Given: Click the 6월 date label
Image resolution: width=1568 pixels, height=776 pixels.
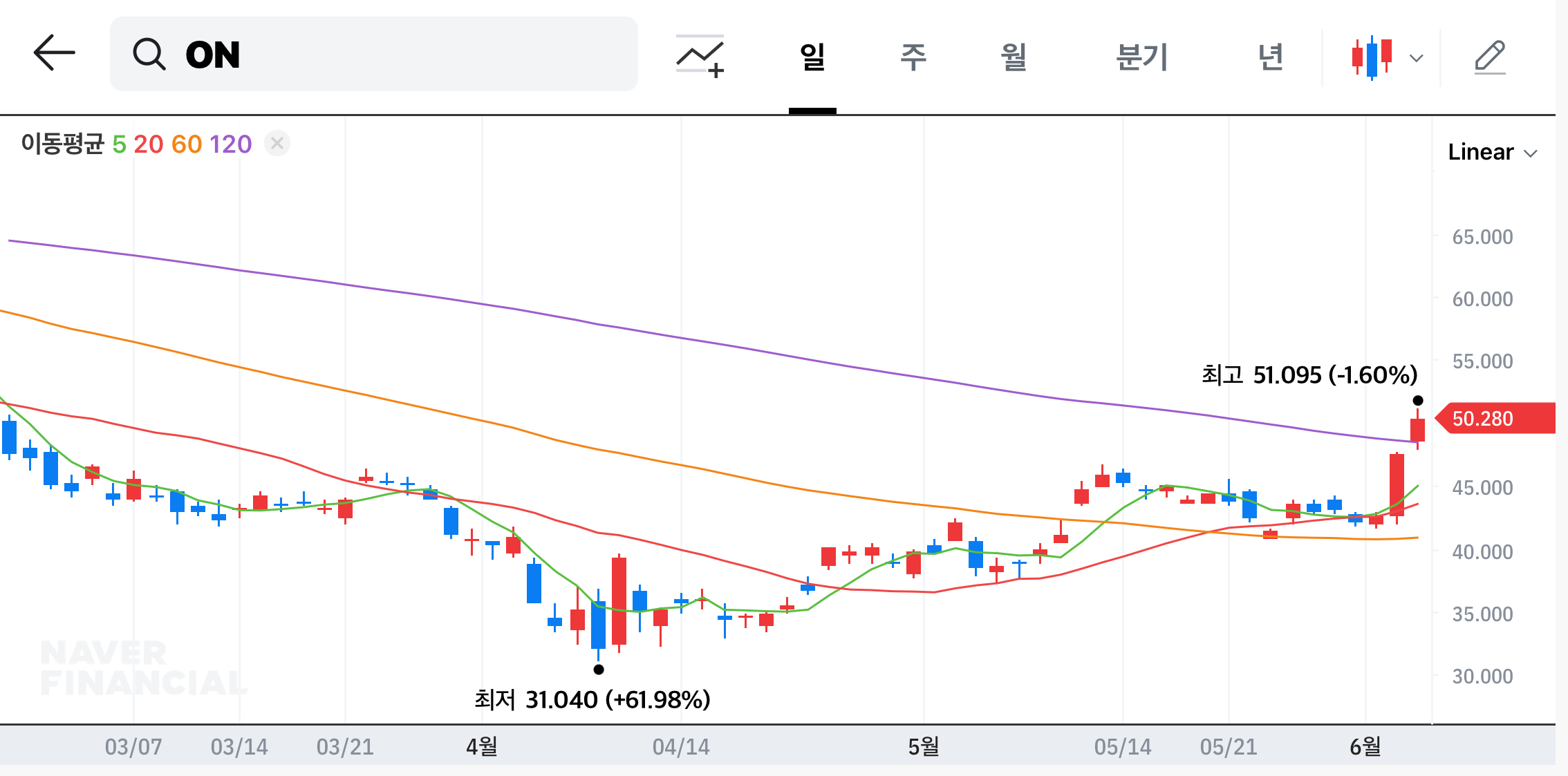Looking at the screenshot, I should pyautogui.click(x=1365, y=747).
